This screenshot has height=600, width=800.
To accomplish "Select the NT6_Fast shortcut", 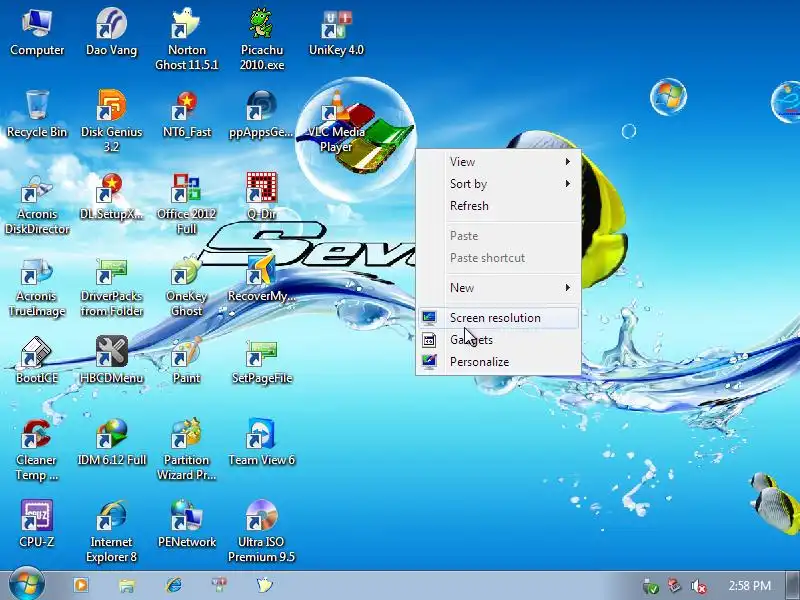I will click(186, 114).
